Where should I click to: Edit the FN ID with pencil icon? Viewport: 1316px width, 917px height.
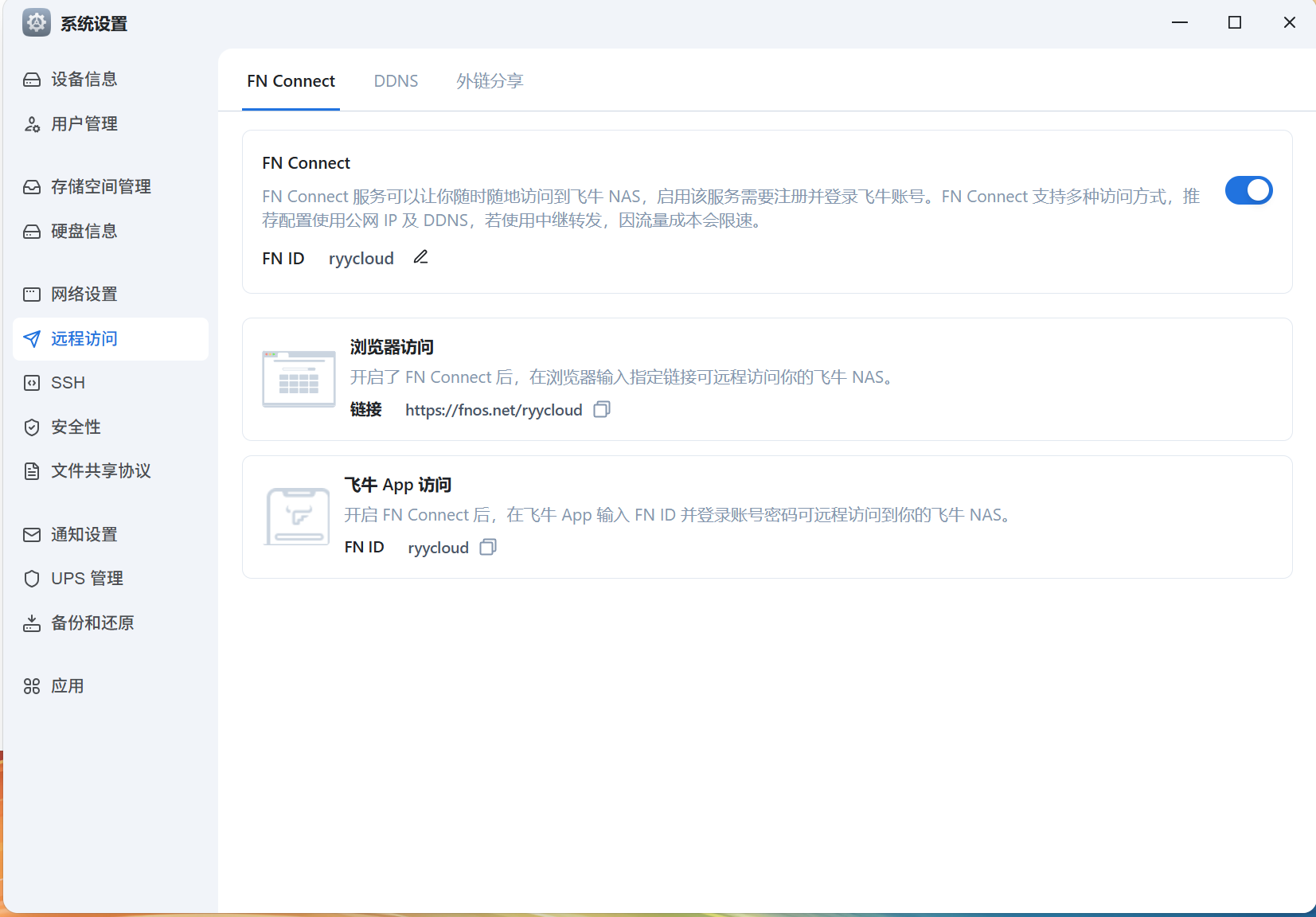pyautogui.click(x=421, y=257)
